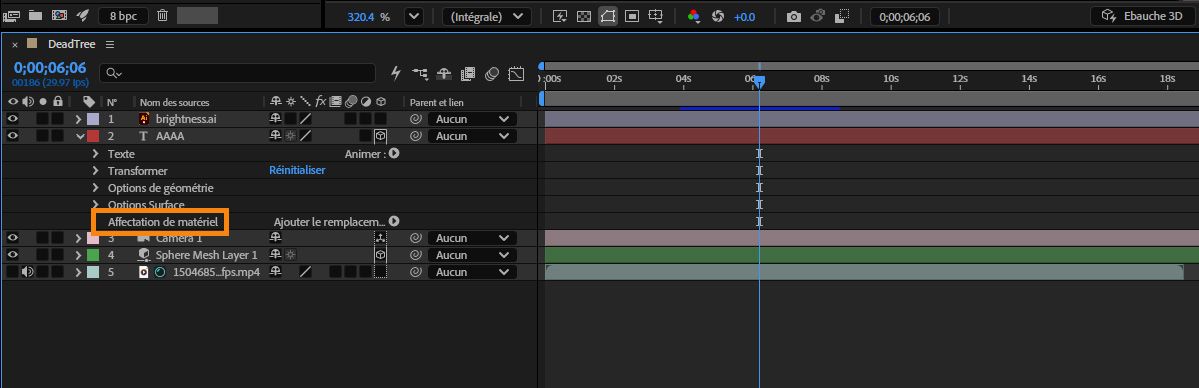1199x388 pixels.
Task: Enable frame blending for the composition
Action: pos(468,73)
